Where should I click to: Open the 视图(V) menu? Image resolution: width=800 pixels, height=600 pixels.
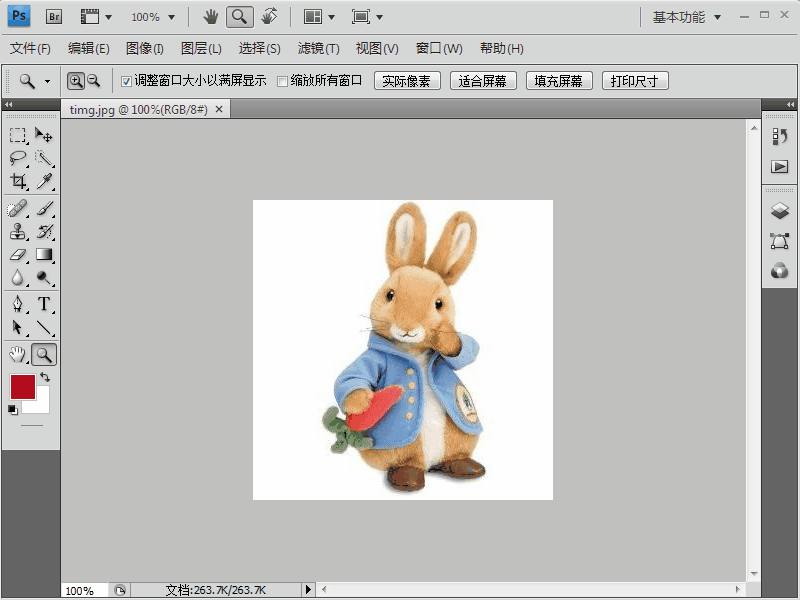point(377,48)
